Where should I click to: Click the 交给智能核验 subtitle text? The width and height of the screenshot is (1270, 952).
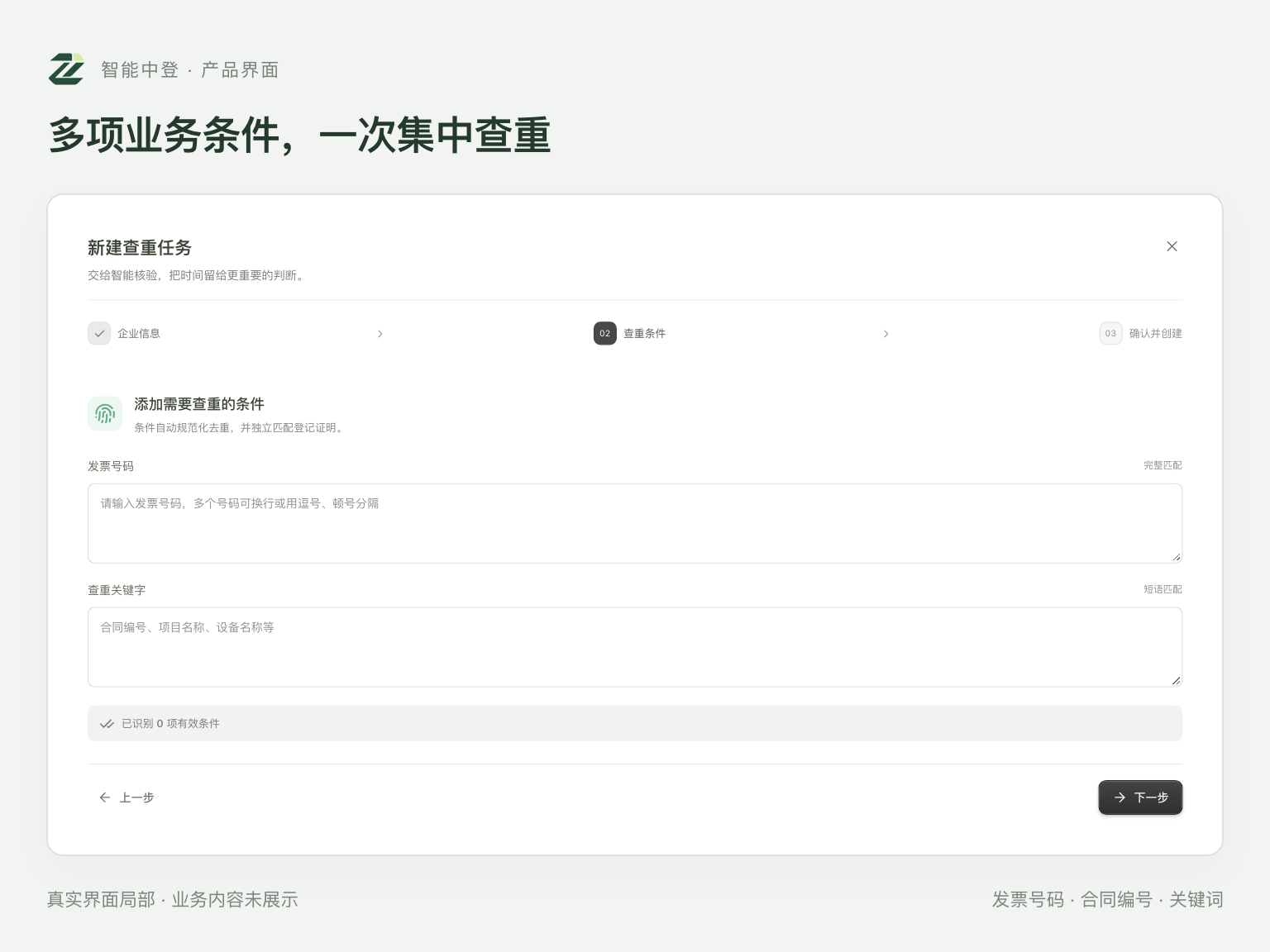[x=198, y=275]
